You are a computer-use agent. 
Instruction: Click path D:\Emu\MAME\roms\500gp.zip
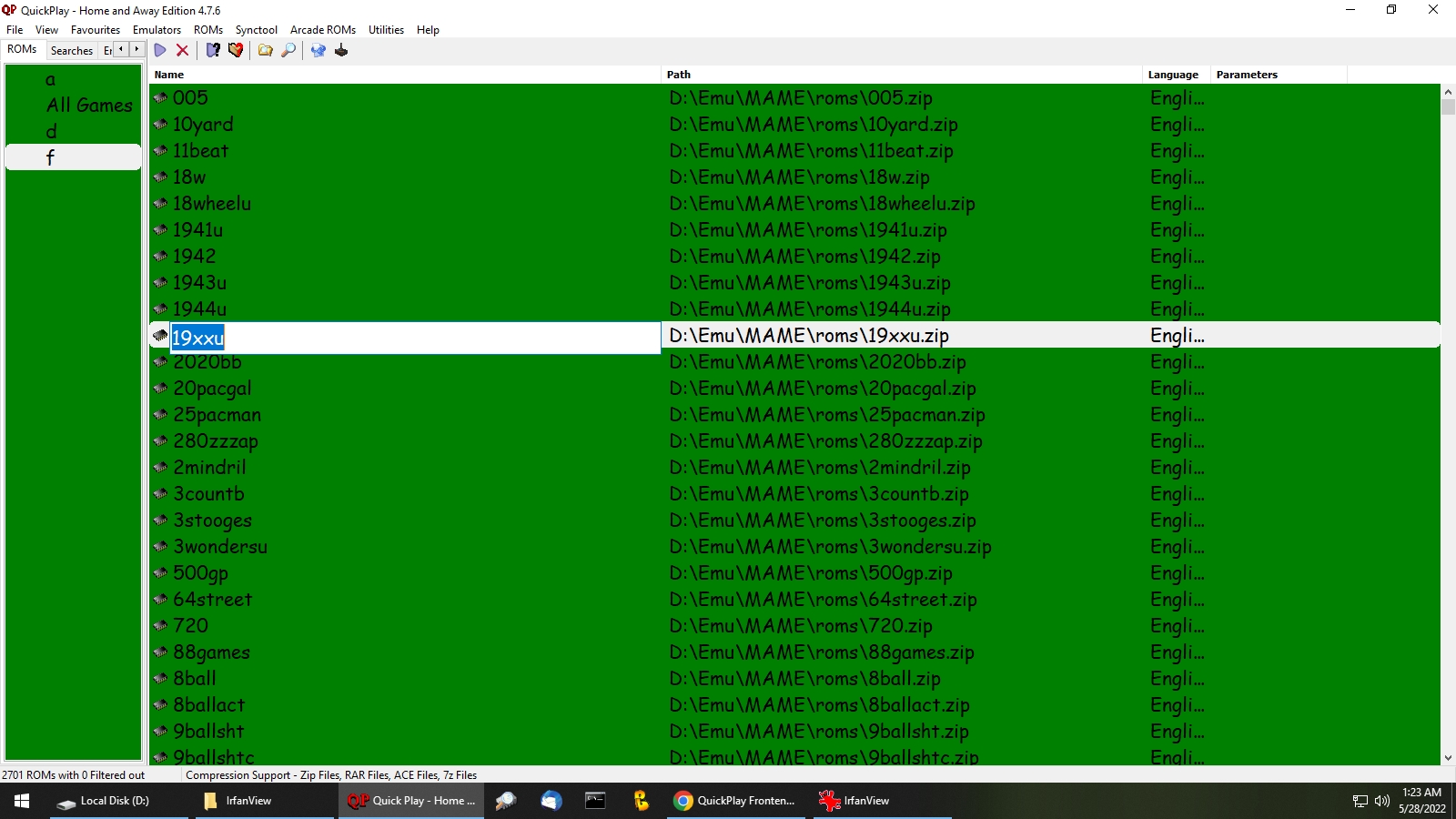tap(811, 573)
